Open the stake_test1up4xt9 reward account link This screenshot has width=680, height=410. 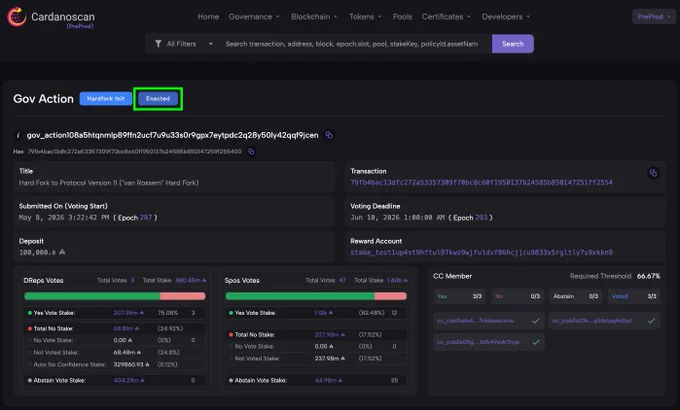tap(481, 253)
